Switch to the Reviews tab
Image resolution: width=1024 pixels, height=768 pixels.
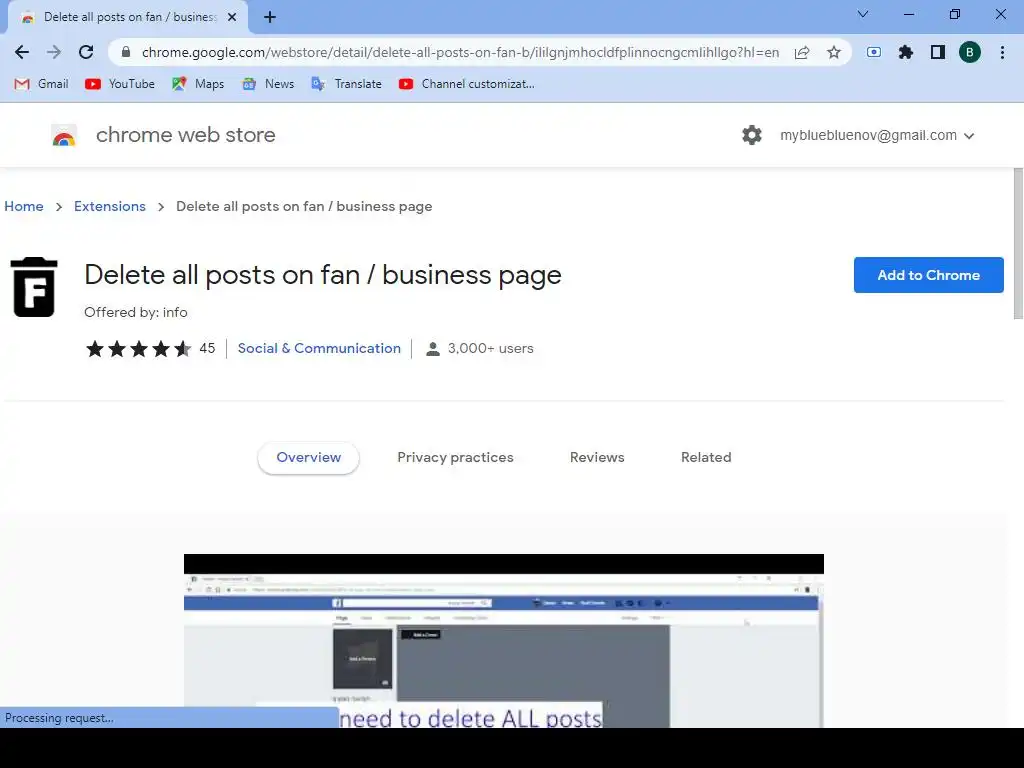point(597,458)
